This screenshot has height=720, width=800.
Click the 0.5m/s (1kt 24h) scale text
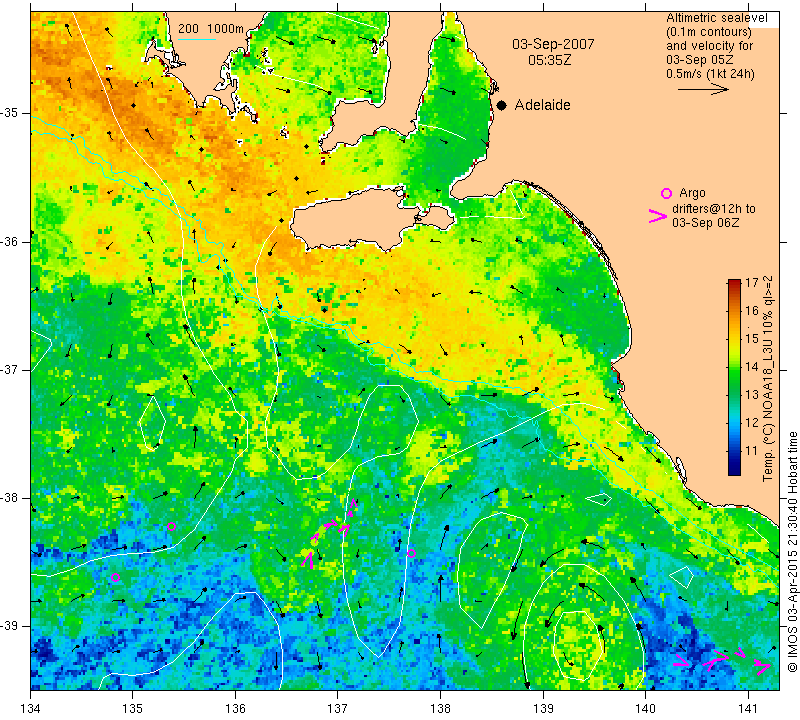[x=710, y=73]
